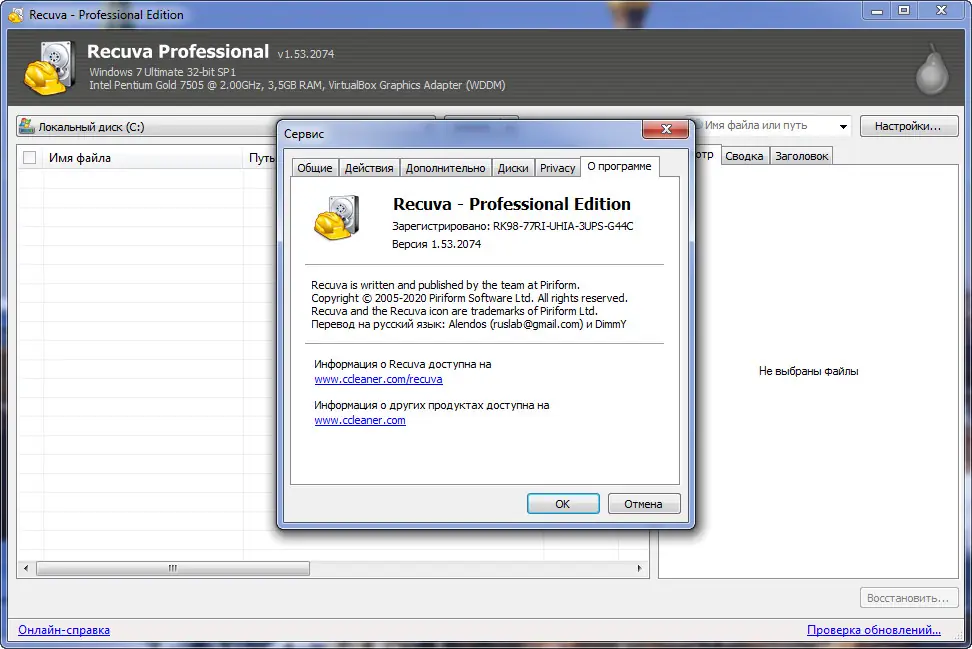Click the horizontal scrollbar thumb in file list
Viewport: 972px width, 649px height.
coord(173,568)
